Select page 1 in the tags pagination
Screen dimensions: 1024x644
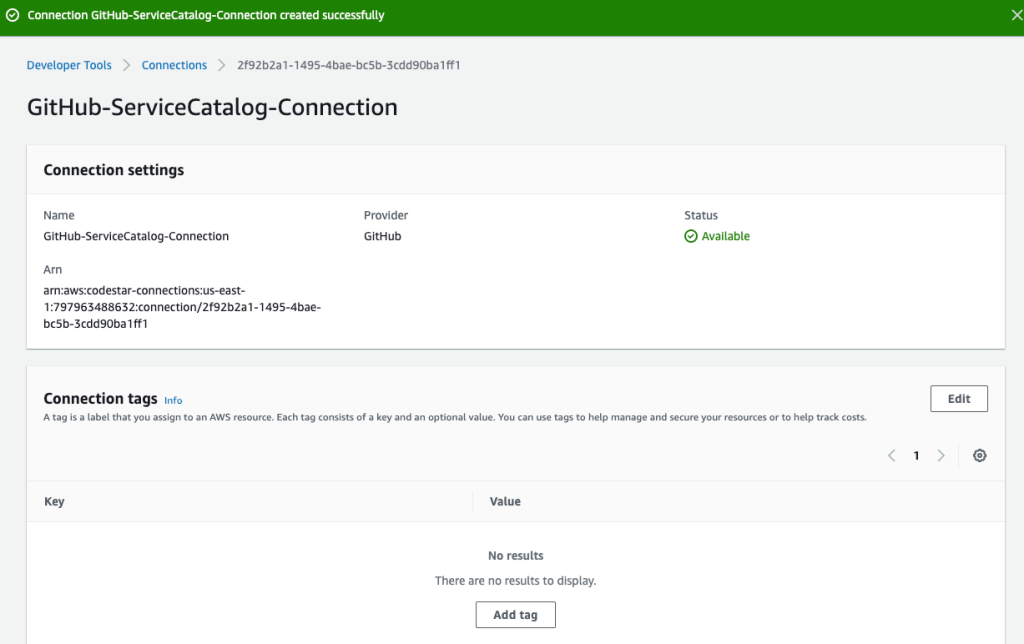pyautogui.click(x=916, y=455)
